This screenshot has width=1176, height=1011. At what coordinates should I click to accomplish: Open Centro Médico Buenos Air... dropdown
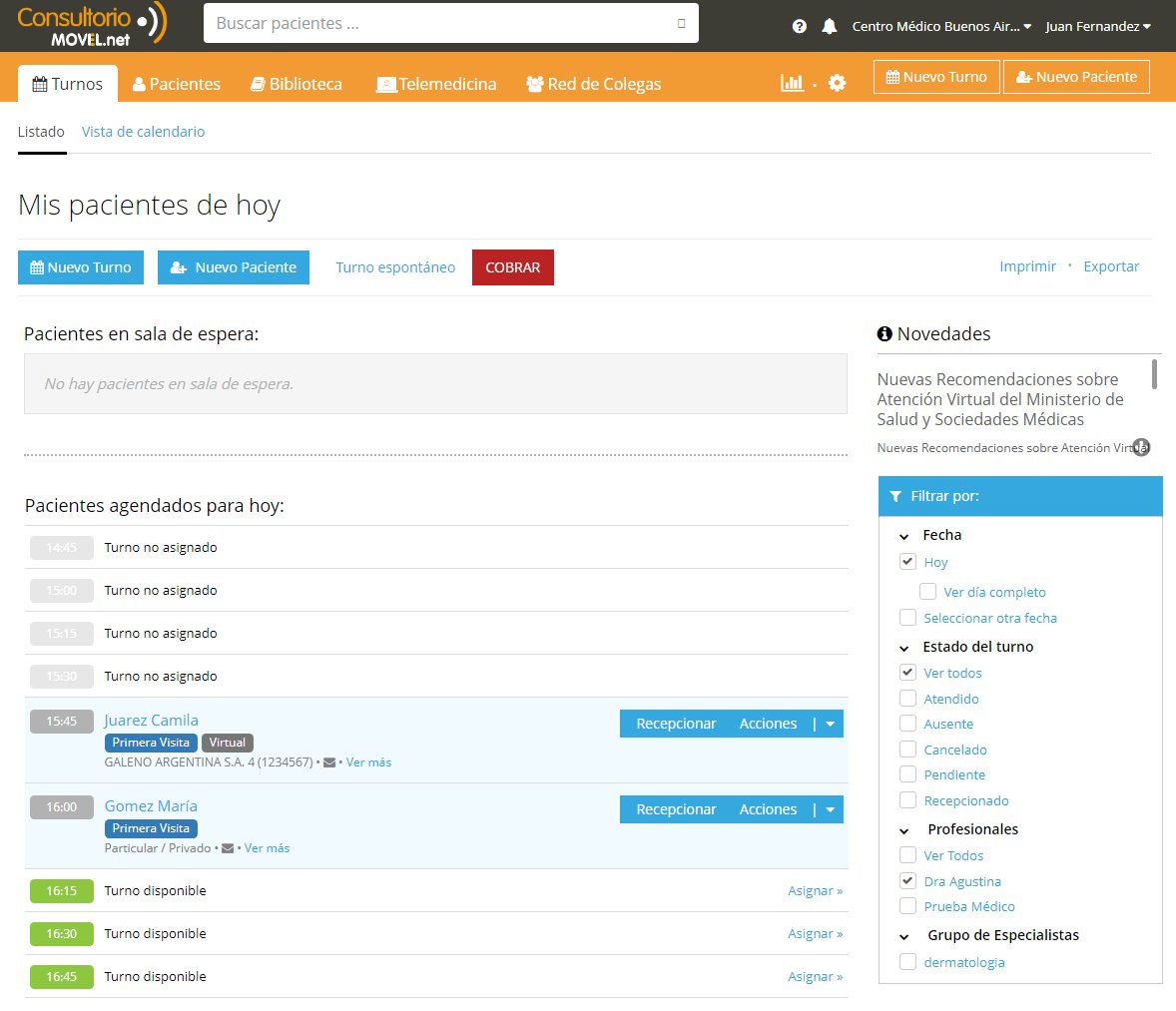pos(942,26)
